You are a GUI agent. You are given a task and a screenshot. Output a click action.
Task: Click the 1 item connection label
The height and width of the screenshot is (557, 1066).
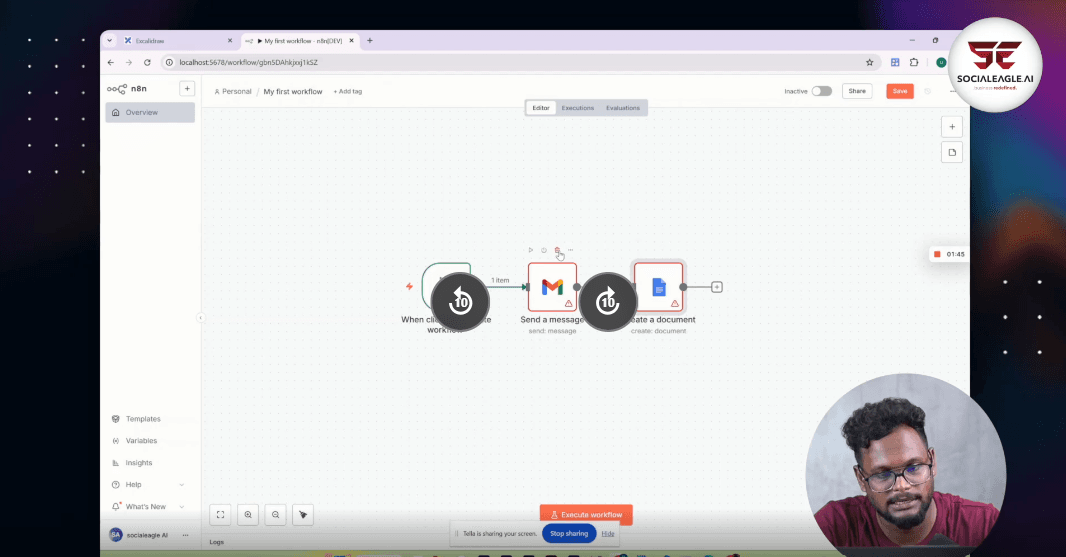pos(500,280)
